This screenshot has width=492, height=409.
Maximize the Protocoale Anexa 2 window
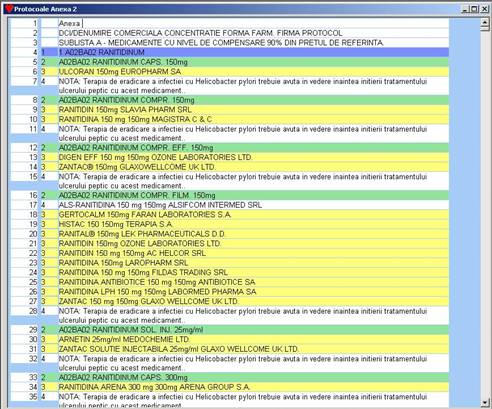tap(474, 9)
